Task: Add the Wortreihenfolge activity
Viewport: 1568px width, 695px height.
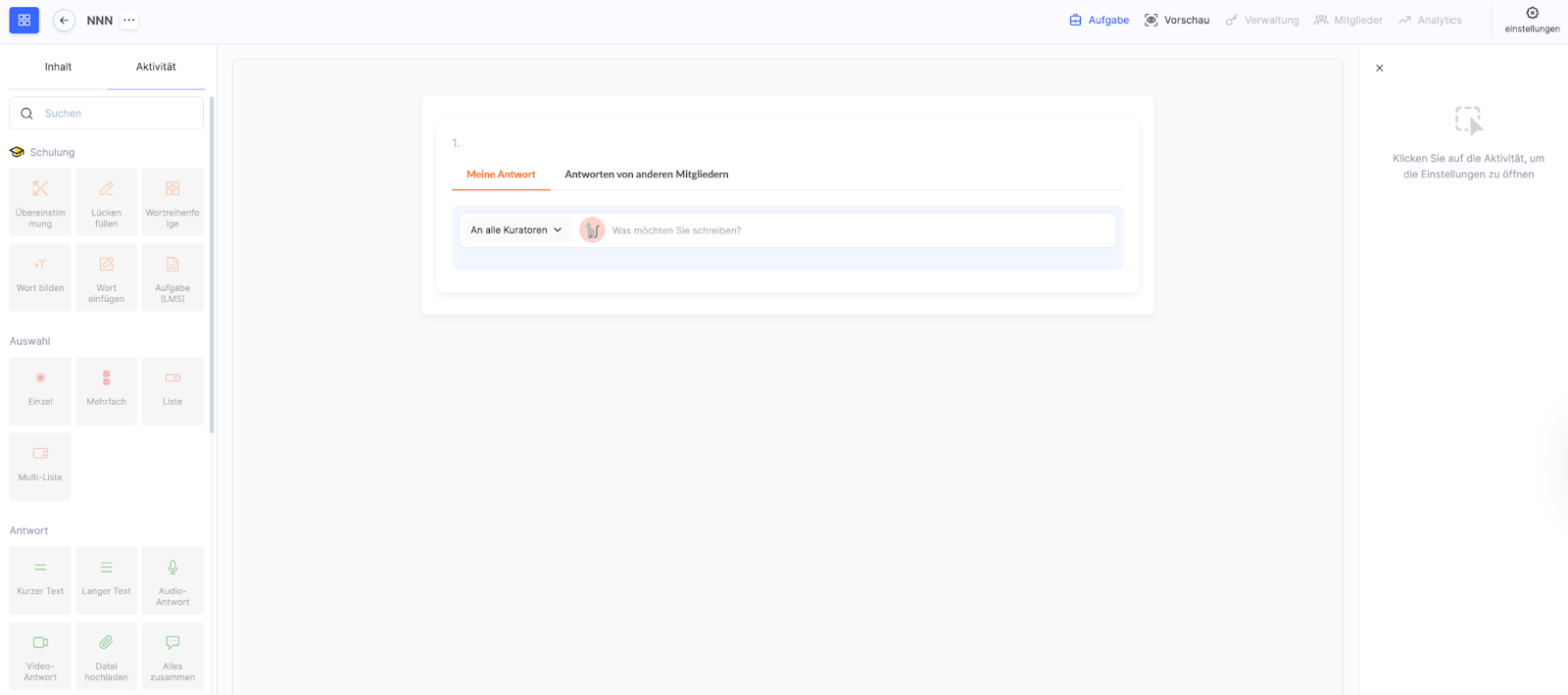Action: pos(172,202)
